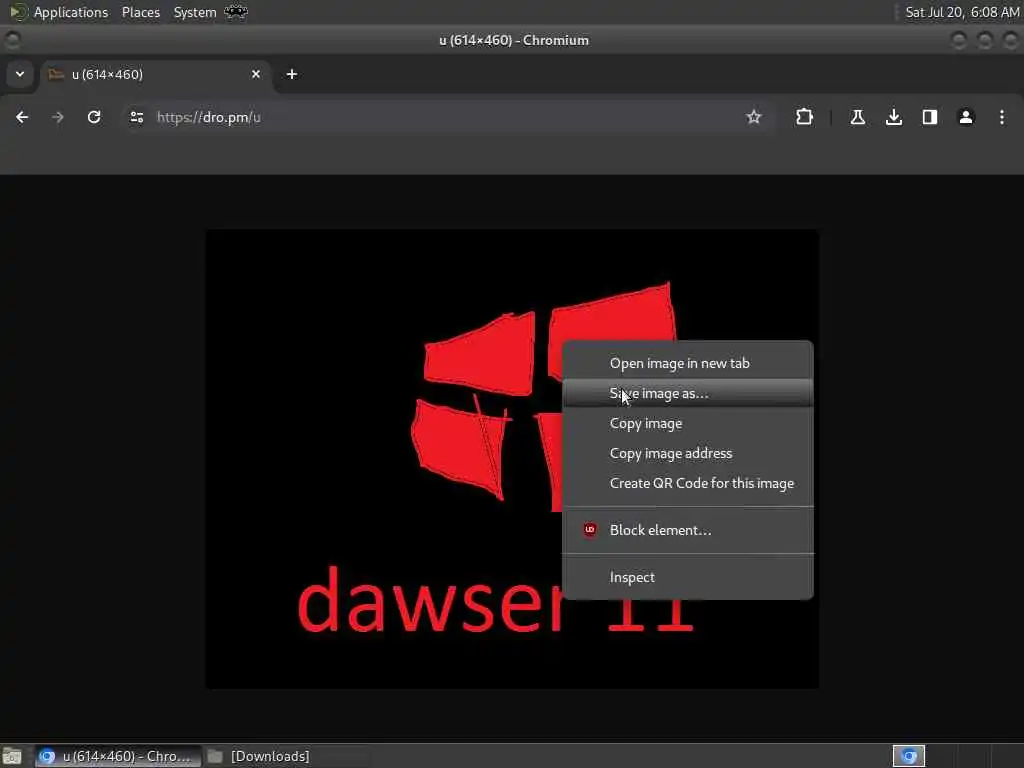Viewport: 1024px width, 768px height.
Task: Open the Places menu
Action: (141, 12)
